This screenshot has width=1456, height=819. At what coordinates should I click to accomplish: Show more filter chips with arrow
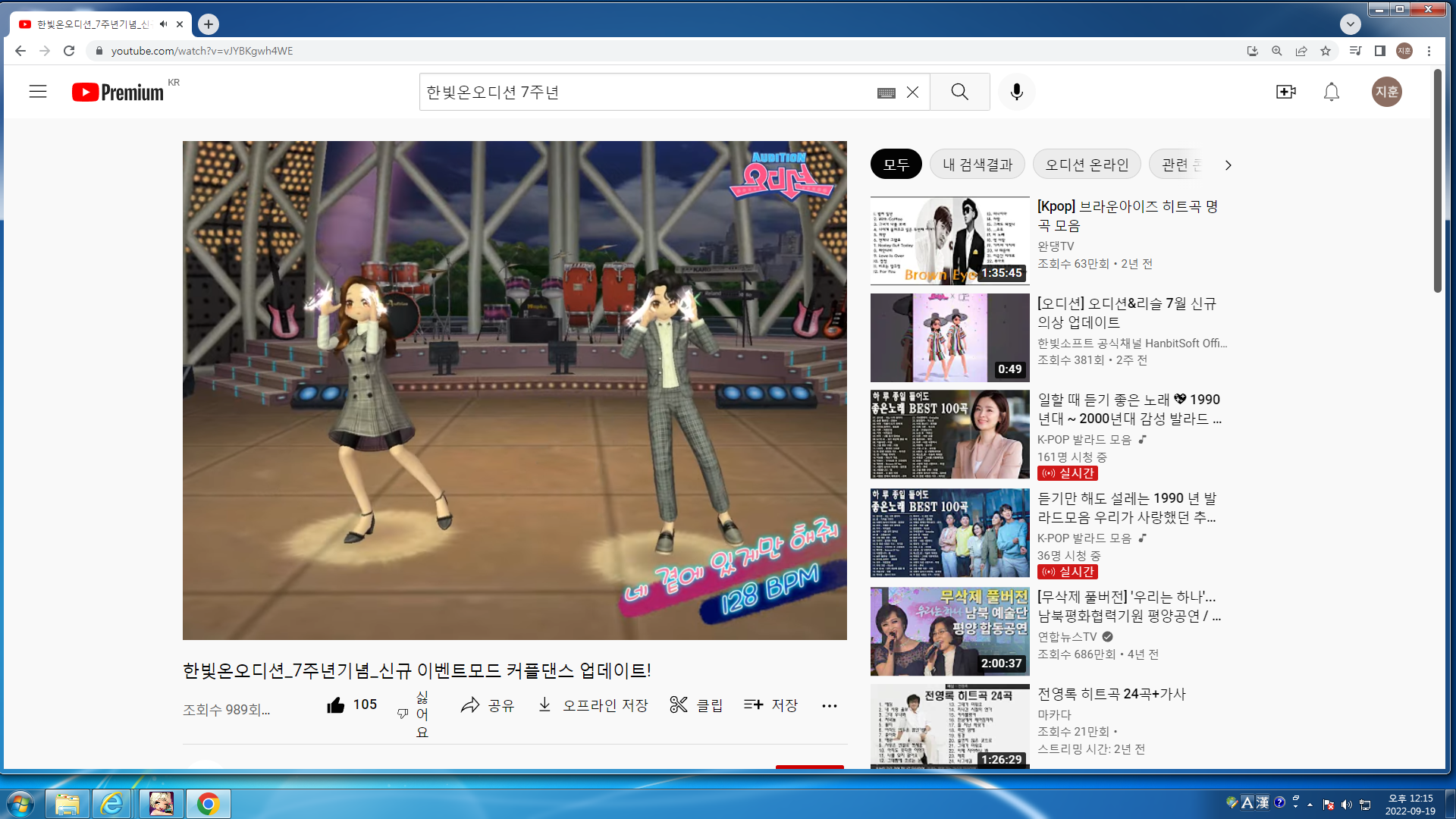pyautogui.click(x=1228, y=165)
